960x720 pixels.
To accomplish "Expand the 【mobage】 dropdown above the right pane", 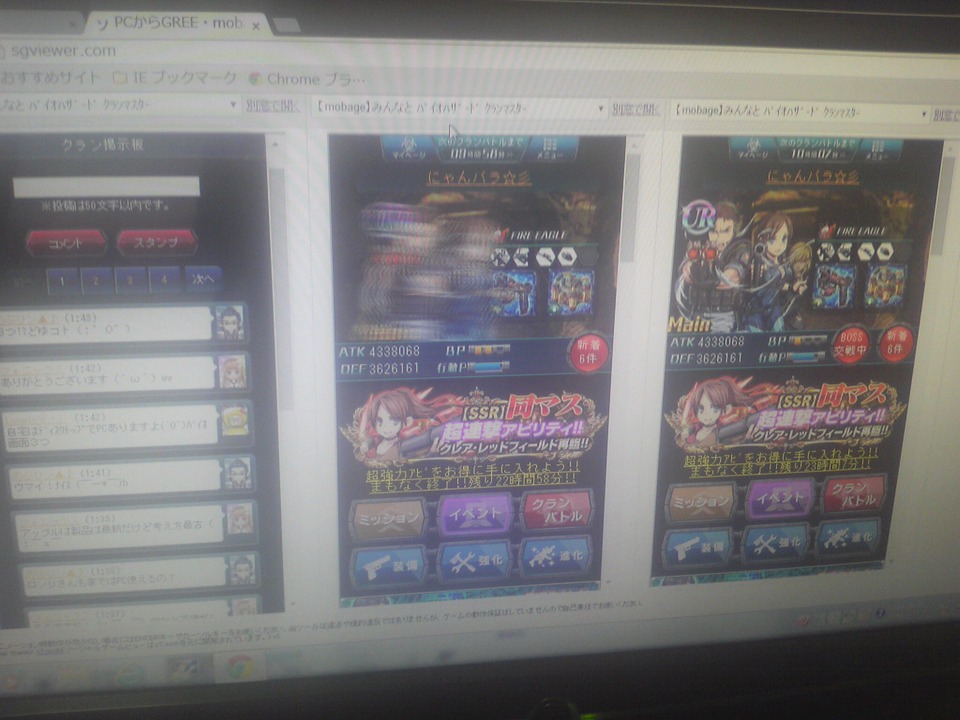I will point(924,114).
